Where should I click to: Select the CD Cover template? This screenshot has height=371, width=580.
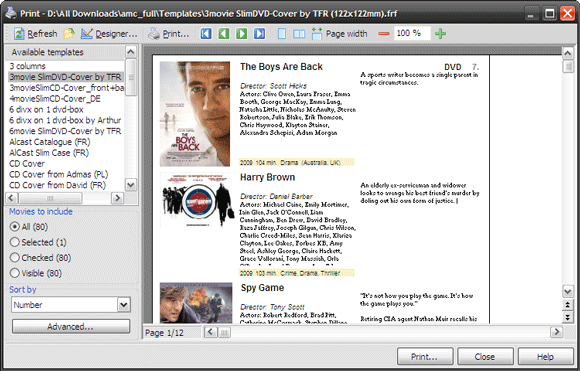(66, 163)
